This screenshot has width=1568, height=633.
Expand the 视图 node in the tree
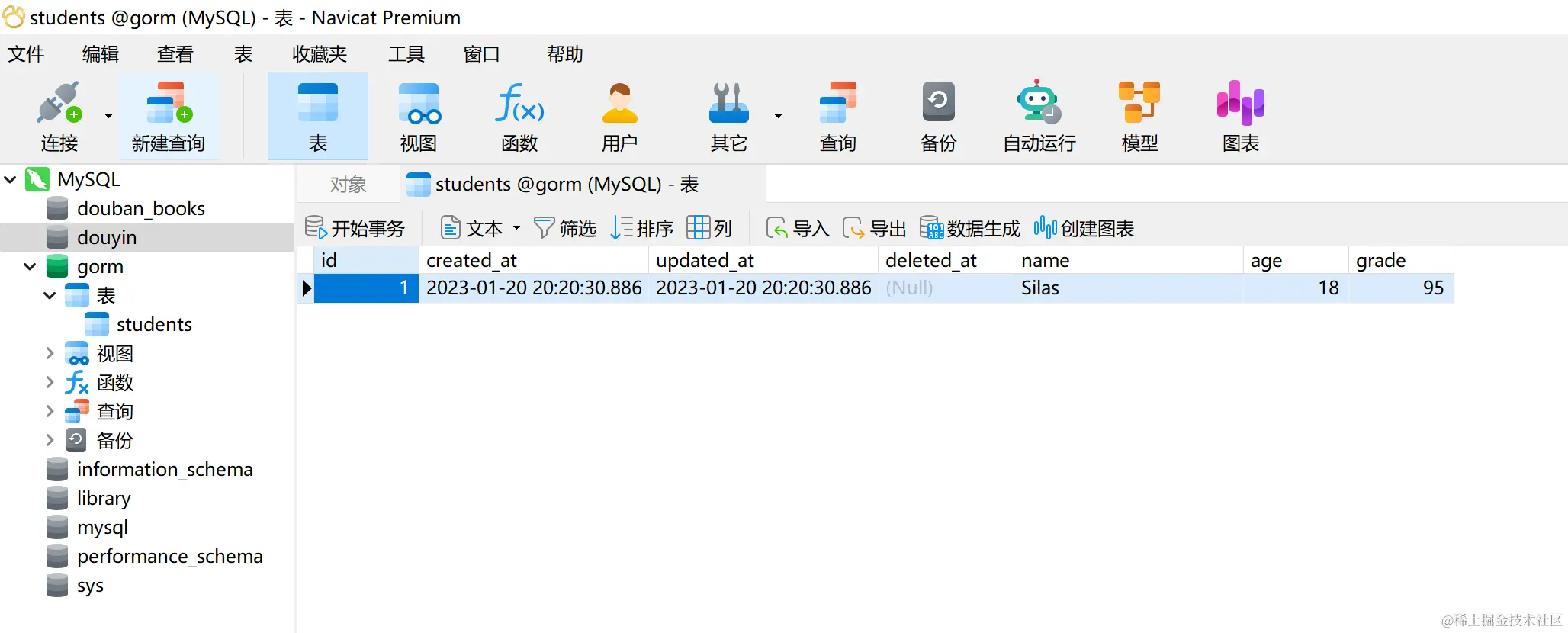click(x=50, y=353)
